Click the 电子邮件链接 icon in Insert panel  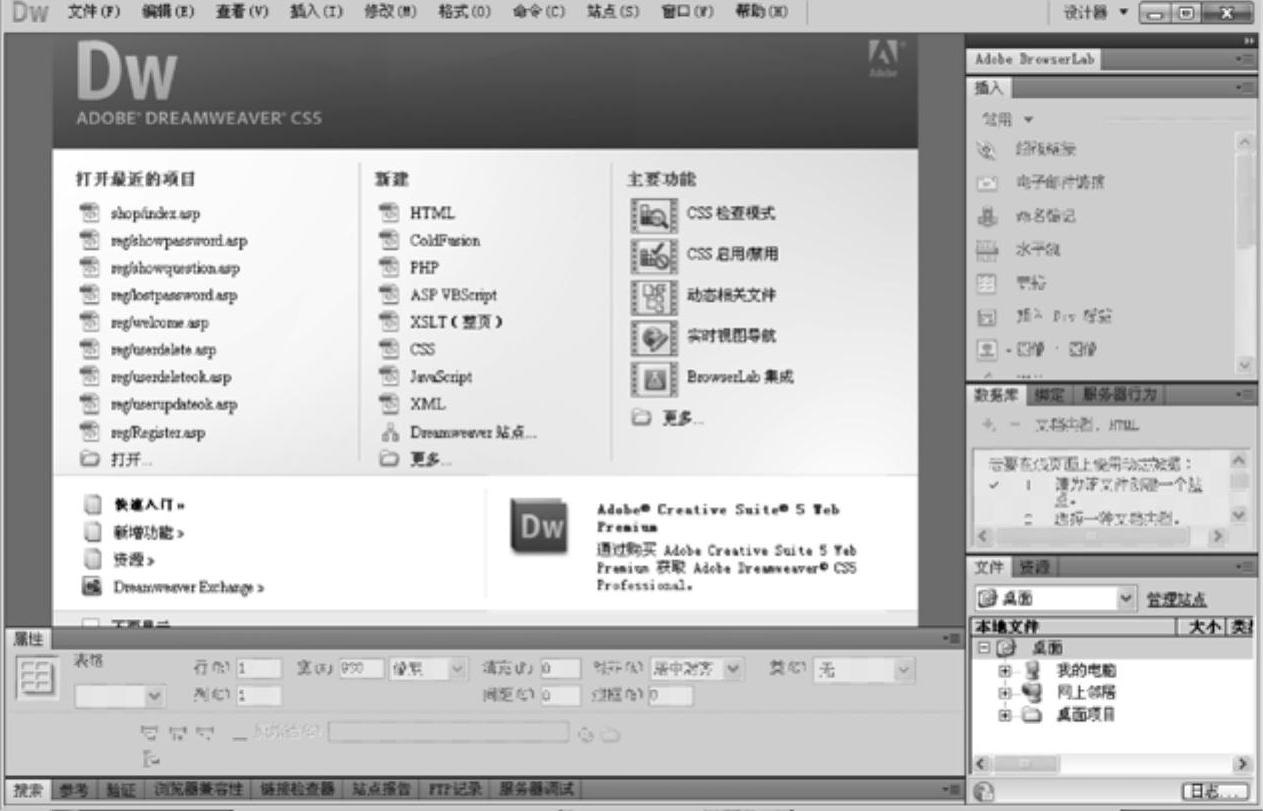point(986,183)
